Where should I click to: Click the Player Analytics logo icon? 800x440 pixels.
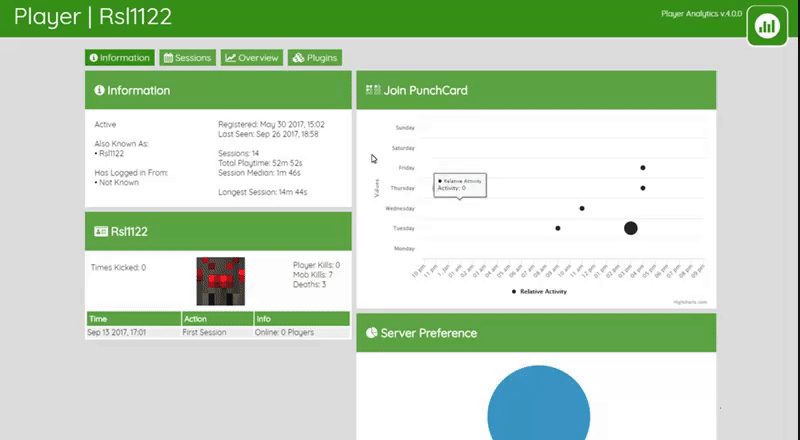[768, 26]
